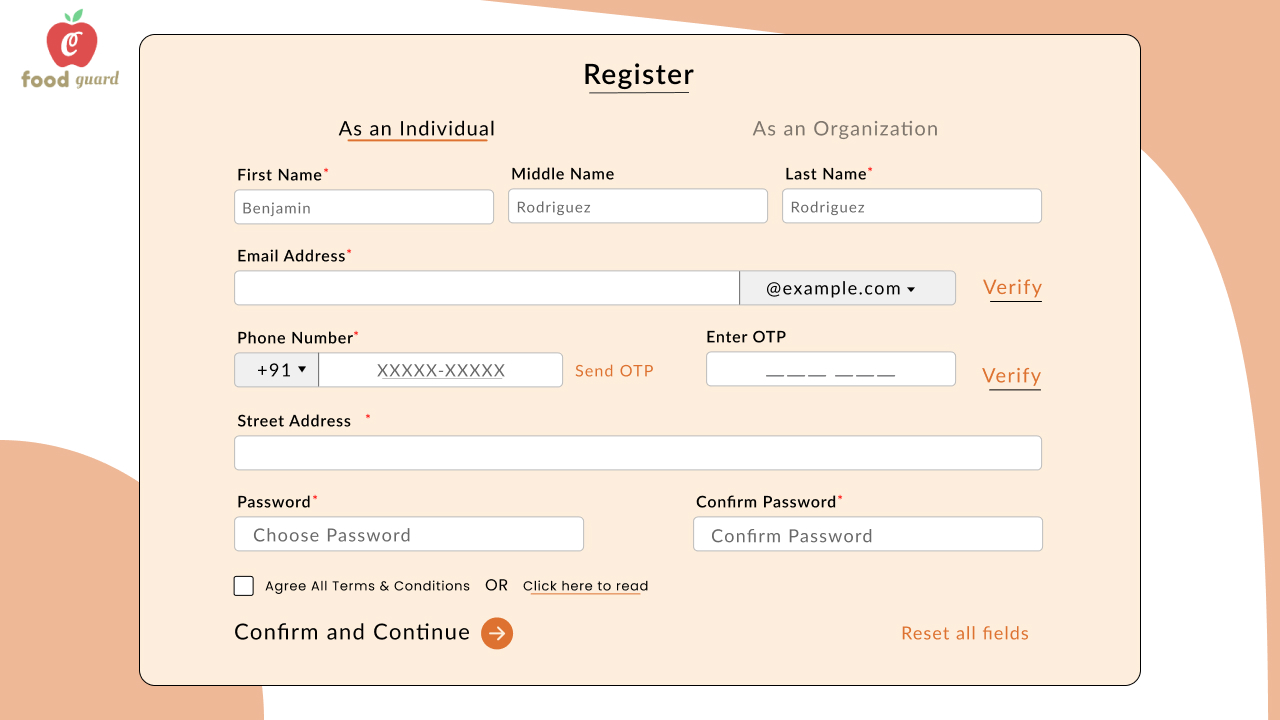Click into the Email Address text box
This screenshot has height=720, width=1280.
487,288
